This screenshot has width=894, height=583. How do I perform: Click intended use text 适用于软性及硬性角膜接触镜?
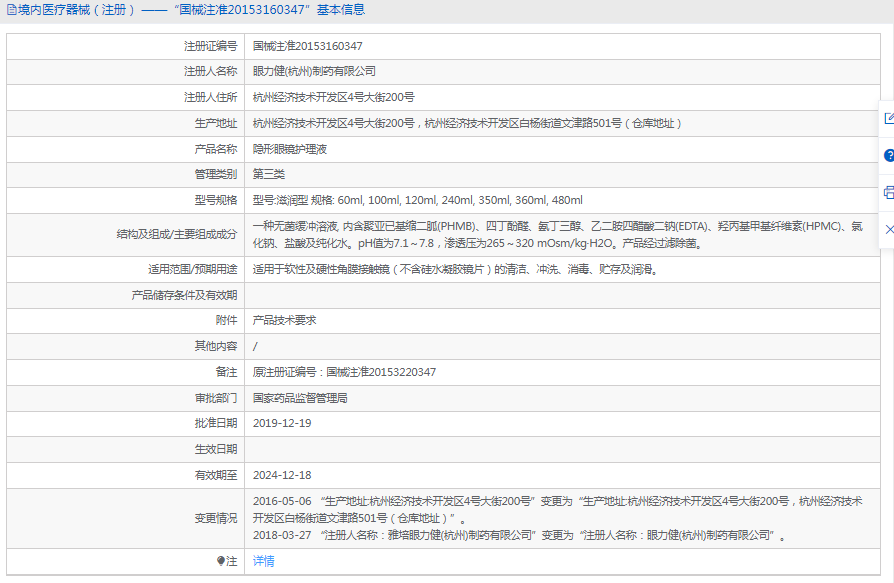pos(456,270)
